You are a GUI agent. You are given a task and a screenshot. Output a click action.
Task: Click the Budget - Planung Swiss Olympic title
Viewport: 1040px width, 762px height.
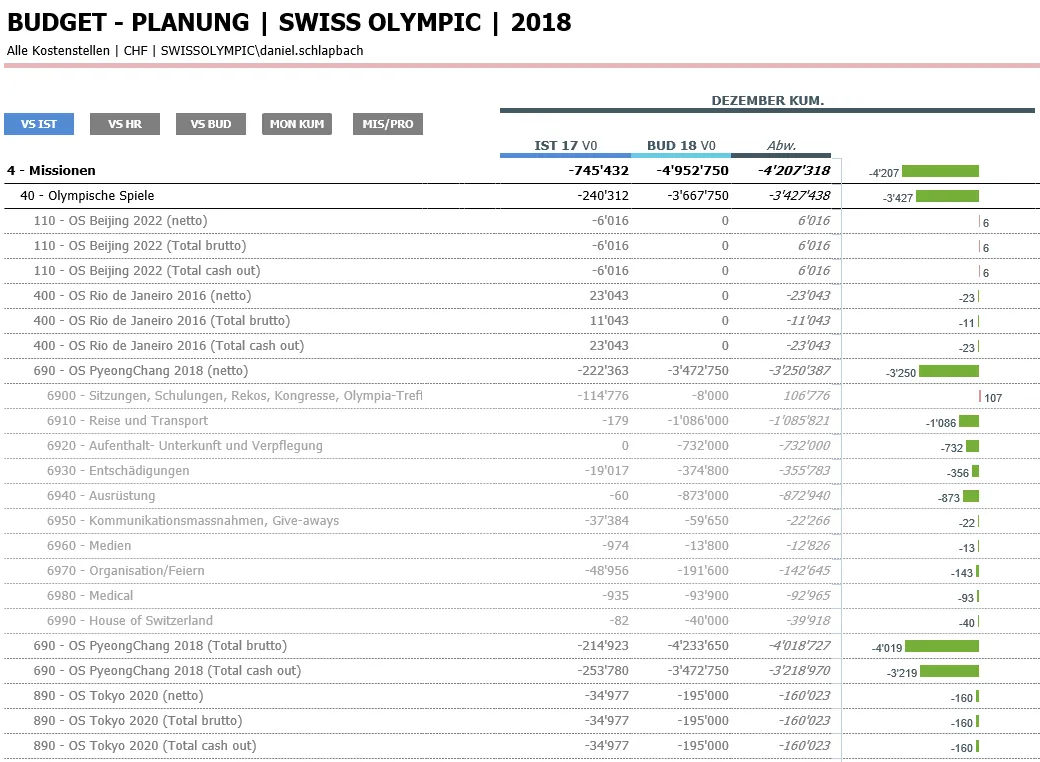click(x=289, y=22)
